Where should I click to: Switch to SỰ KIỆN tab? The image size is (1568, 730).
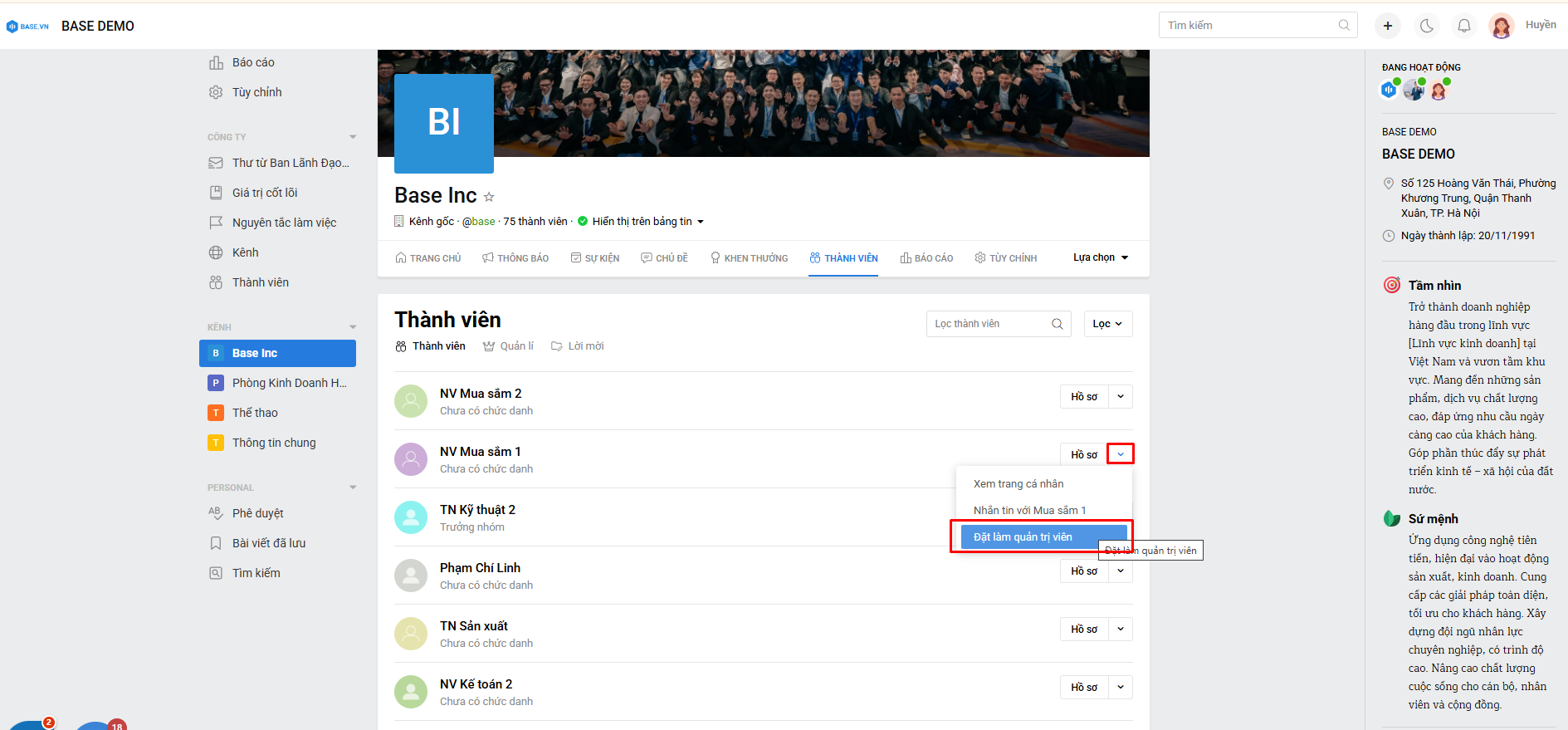(x=595, y=258)
